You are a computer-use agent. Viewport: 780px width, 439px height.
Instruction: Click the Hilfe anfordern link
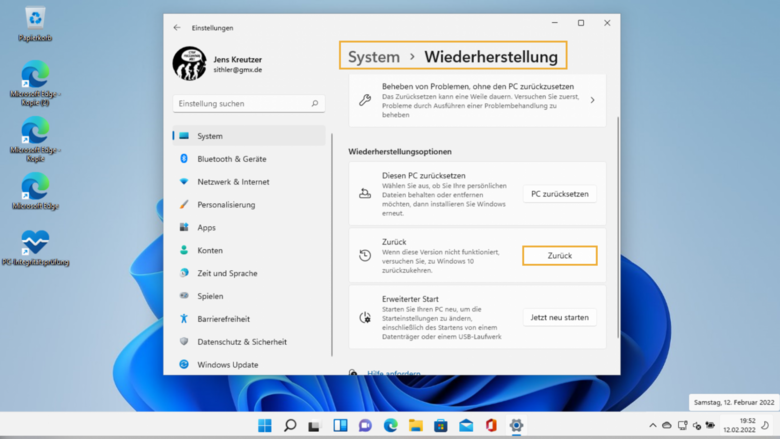click(393, 372)
